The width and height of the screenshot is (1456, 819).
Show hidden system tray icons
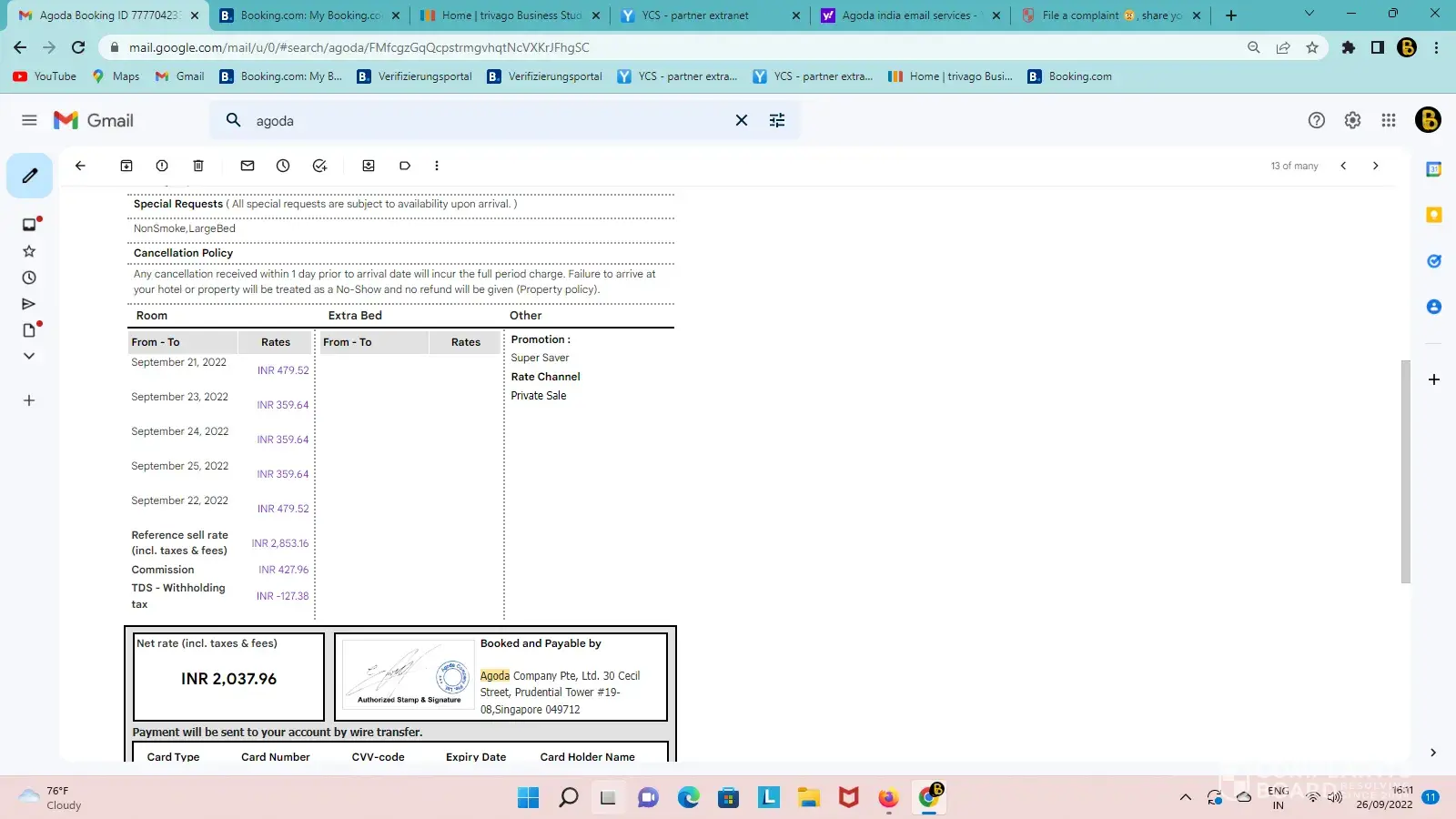tap(1185, 798)
